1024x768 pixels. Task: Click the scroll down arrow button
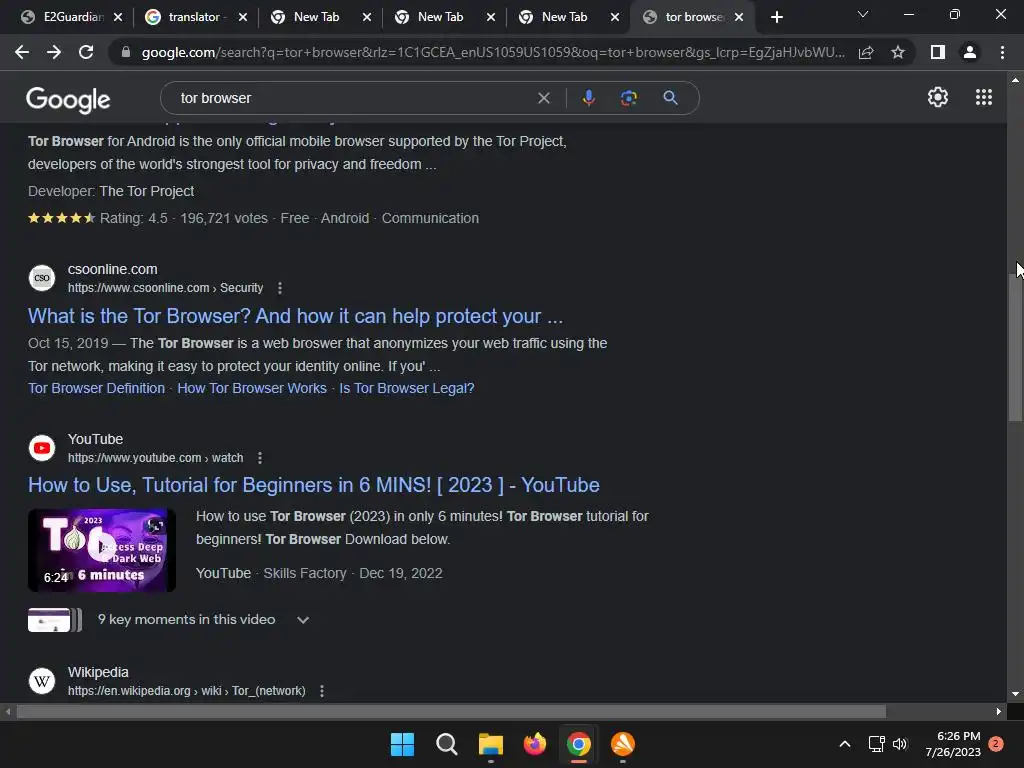coord(1015,694)
